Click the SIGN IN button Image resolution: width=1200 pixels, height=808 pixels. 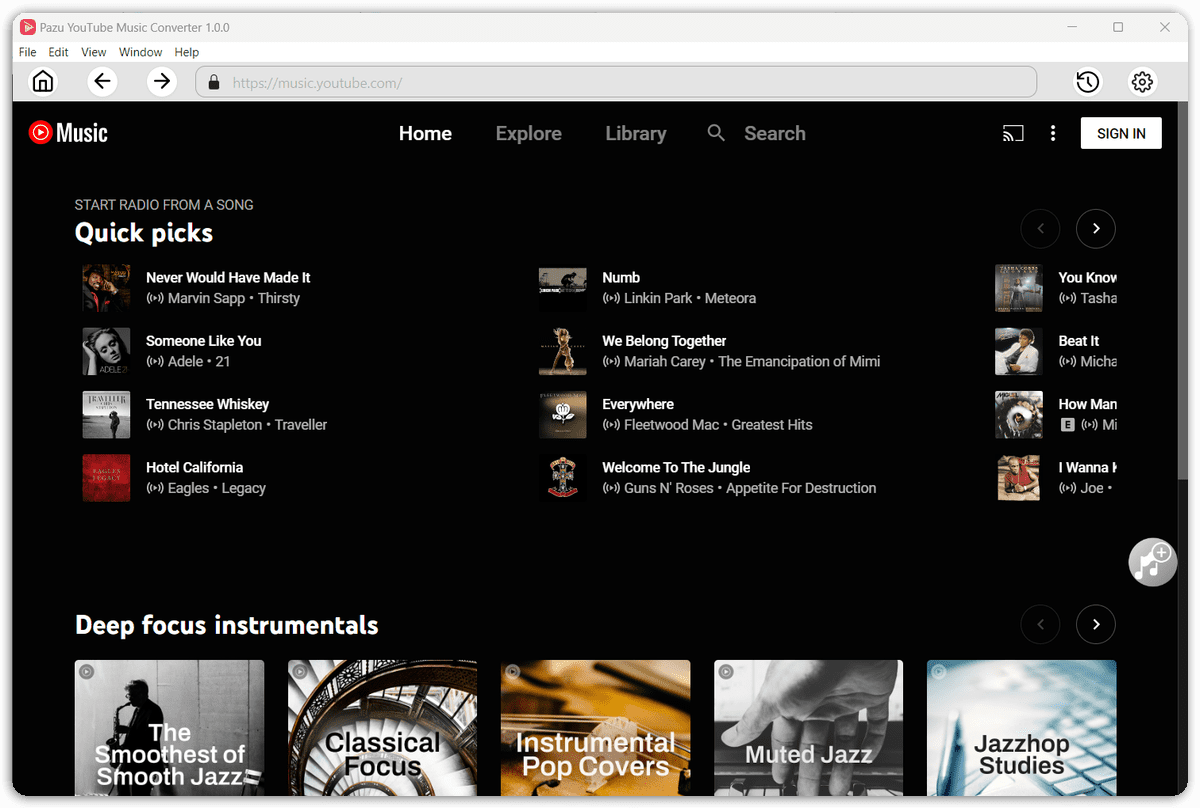1121,133
